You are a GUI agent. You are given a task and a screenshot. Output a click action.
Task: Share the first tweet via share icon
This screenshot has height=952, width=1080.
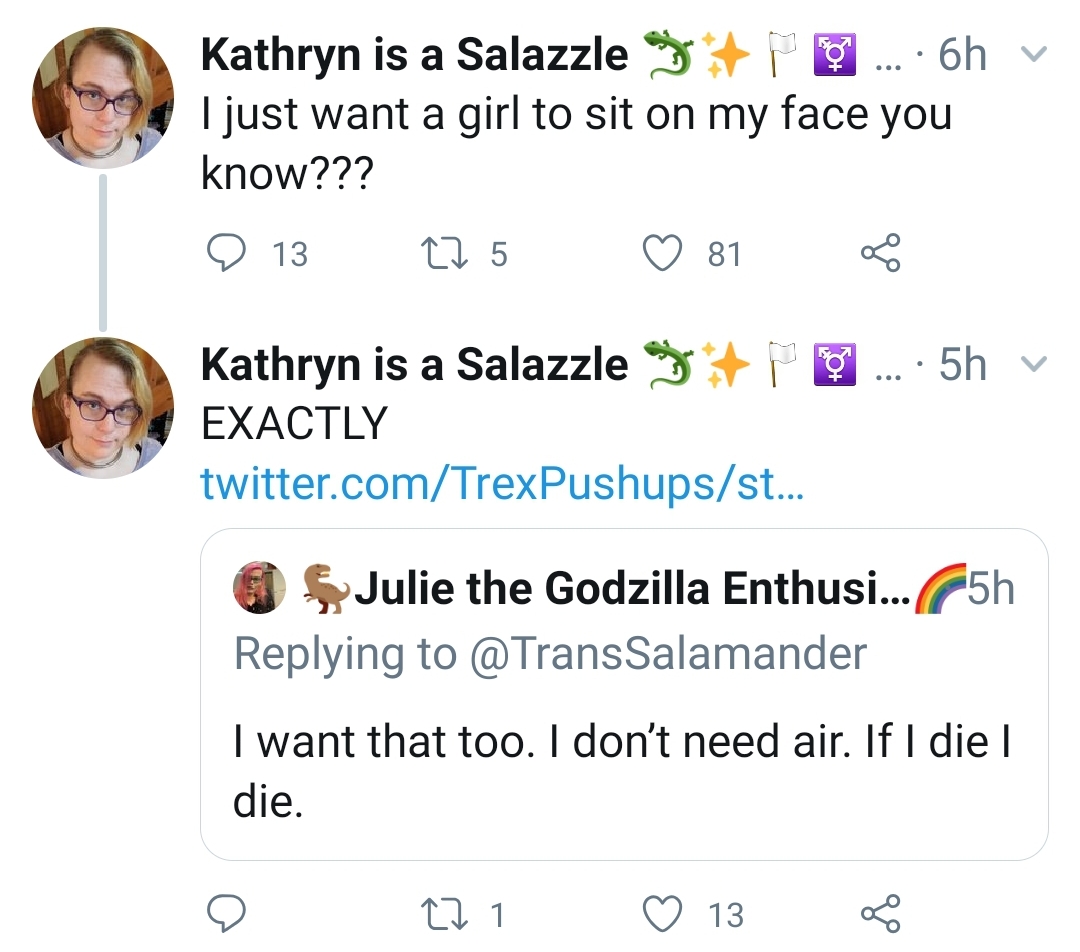880,253
